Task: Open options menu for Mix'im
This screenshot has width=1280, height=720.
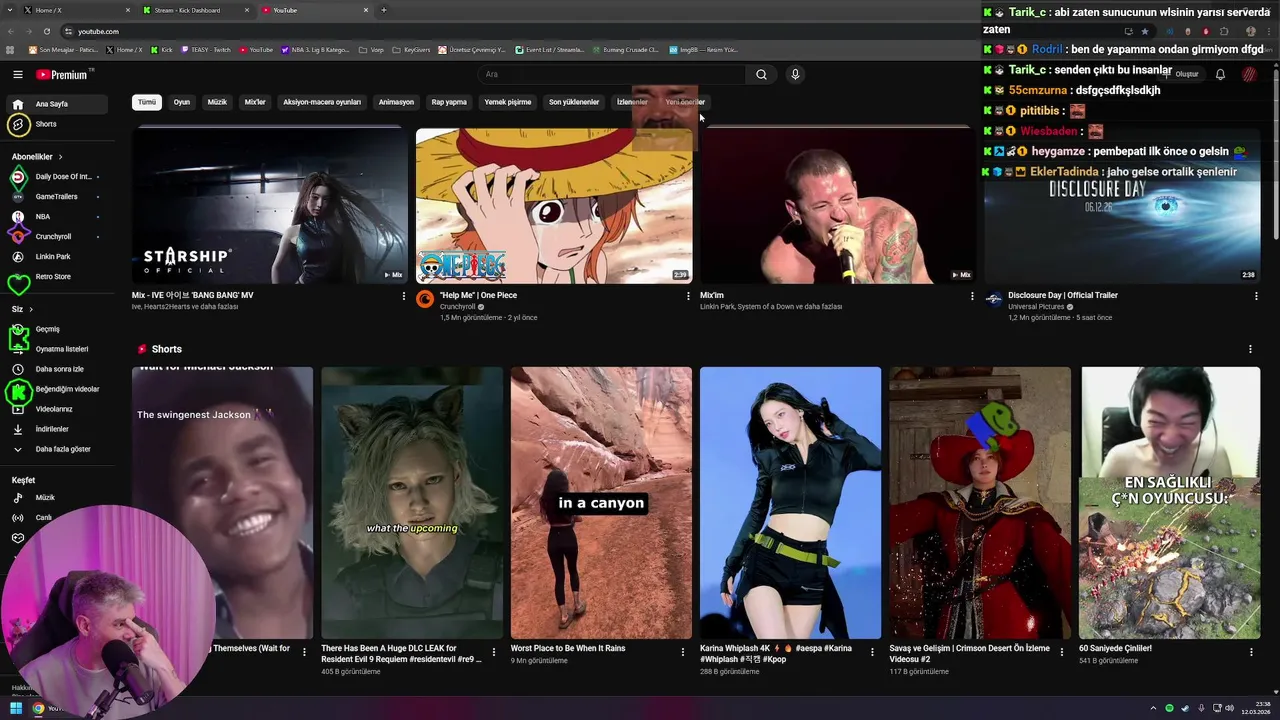Action: click(x=972, y=296)
